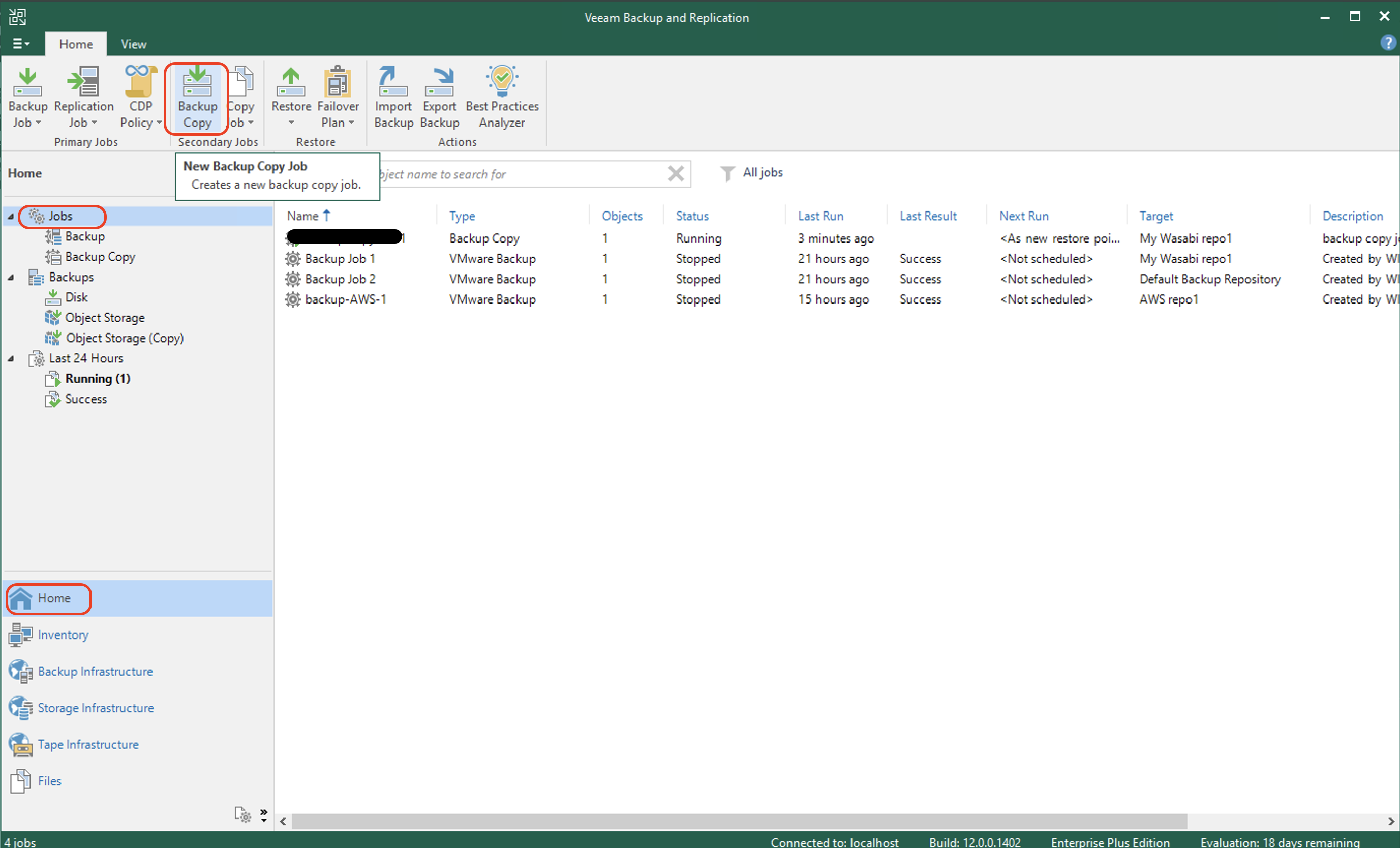Select Backup under Jobs

(85, 236)
